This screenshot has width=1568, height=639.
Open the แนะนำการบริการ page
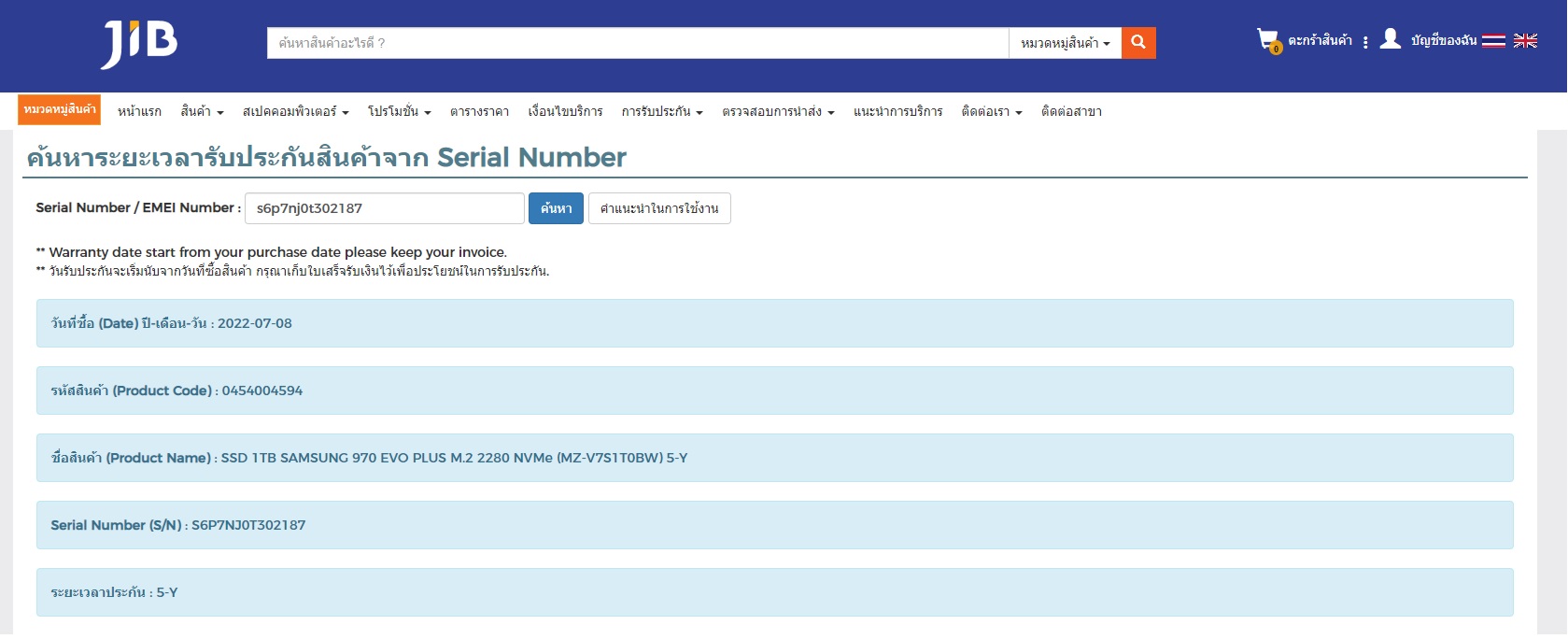tap(897, 111)
